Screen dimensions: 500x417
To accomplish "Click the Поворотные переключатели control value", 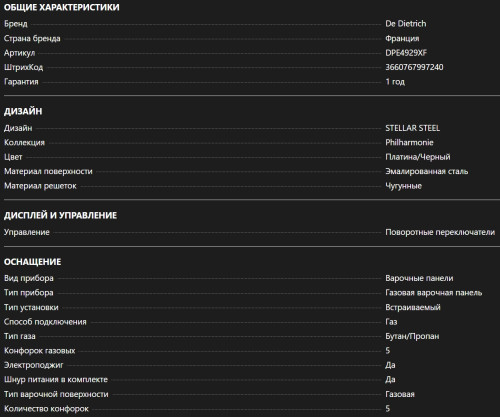I will pos(440,232).
